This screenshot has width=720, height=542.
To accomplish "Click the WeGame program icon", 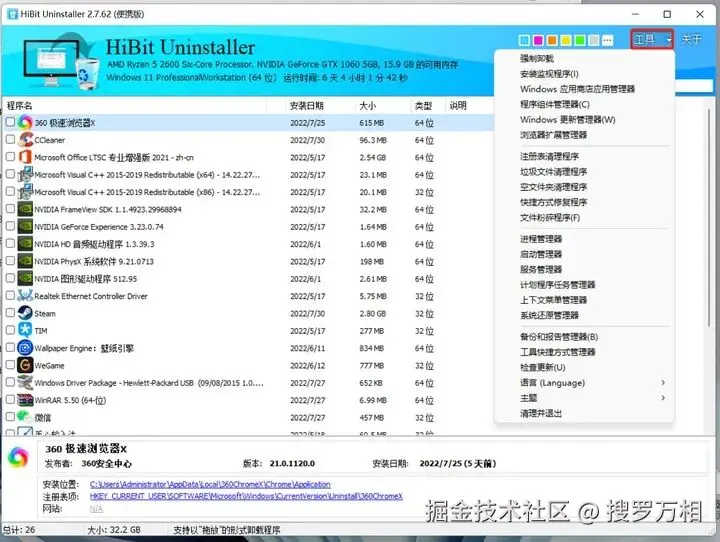I will click(x=25, y=365).
